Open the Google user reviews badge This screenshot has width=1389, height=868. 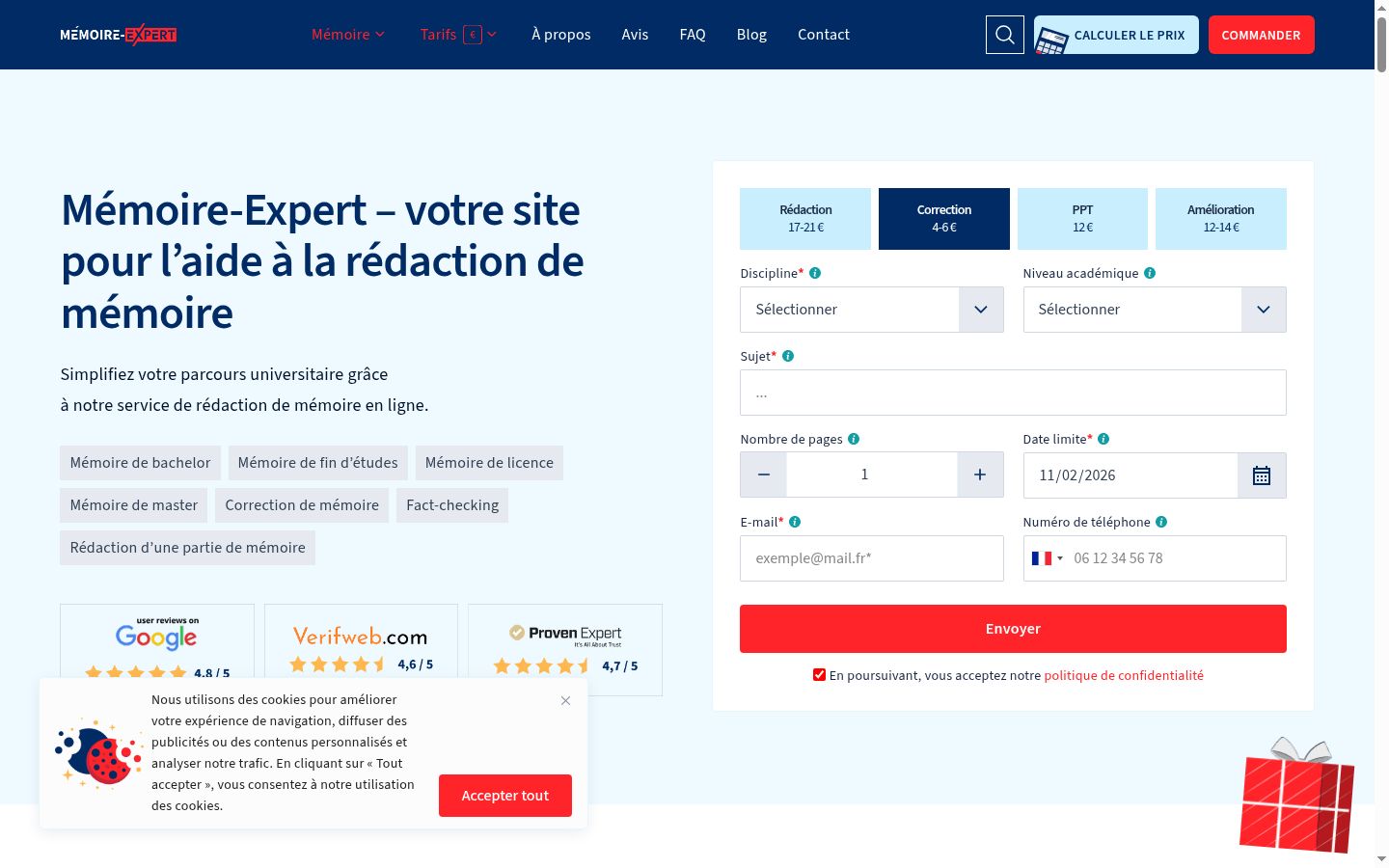point(157,649)
